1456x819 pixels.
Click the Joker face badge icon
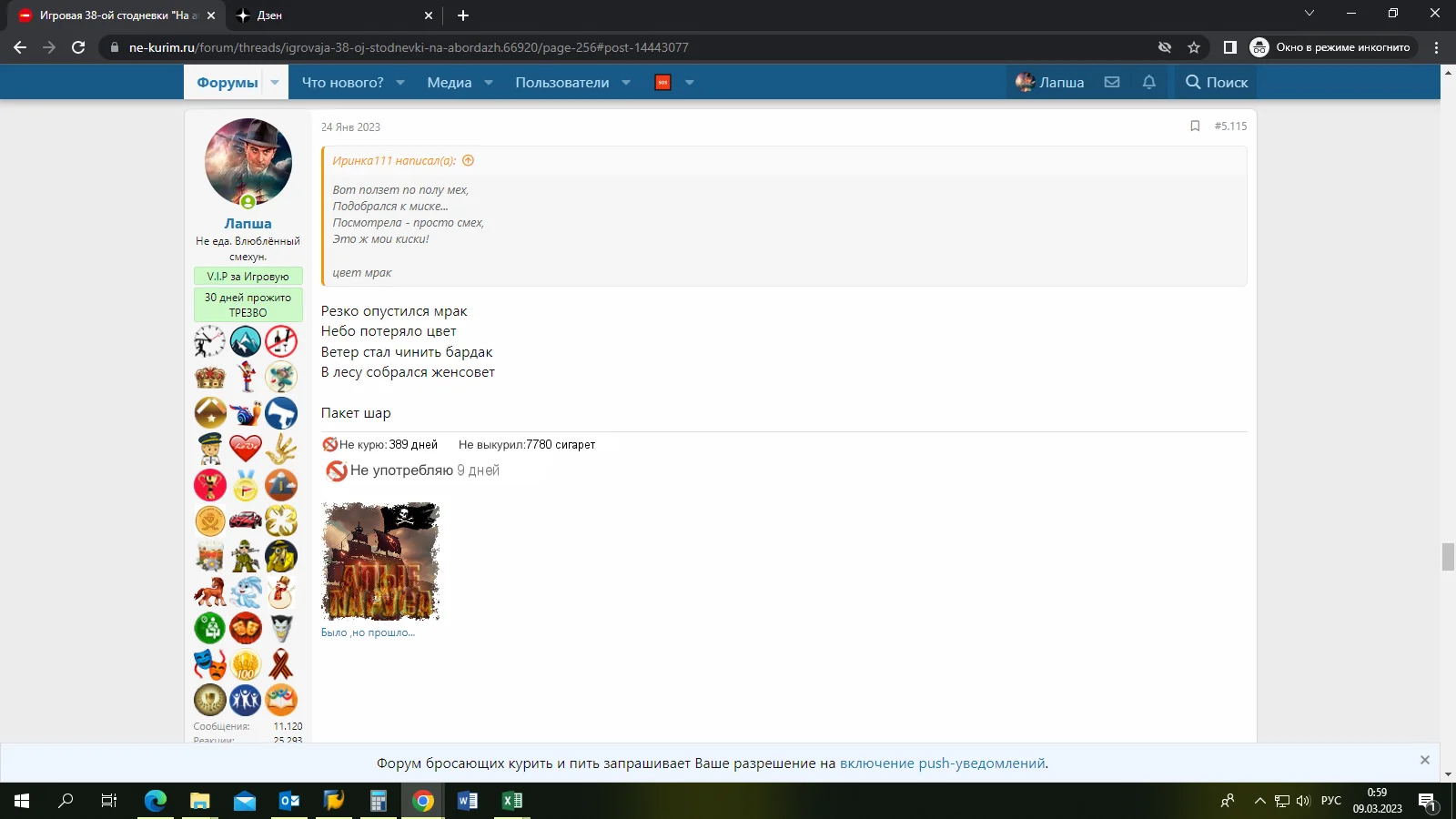281,628
